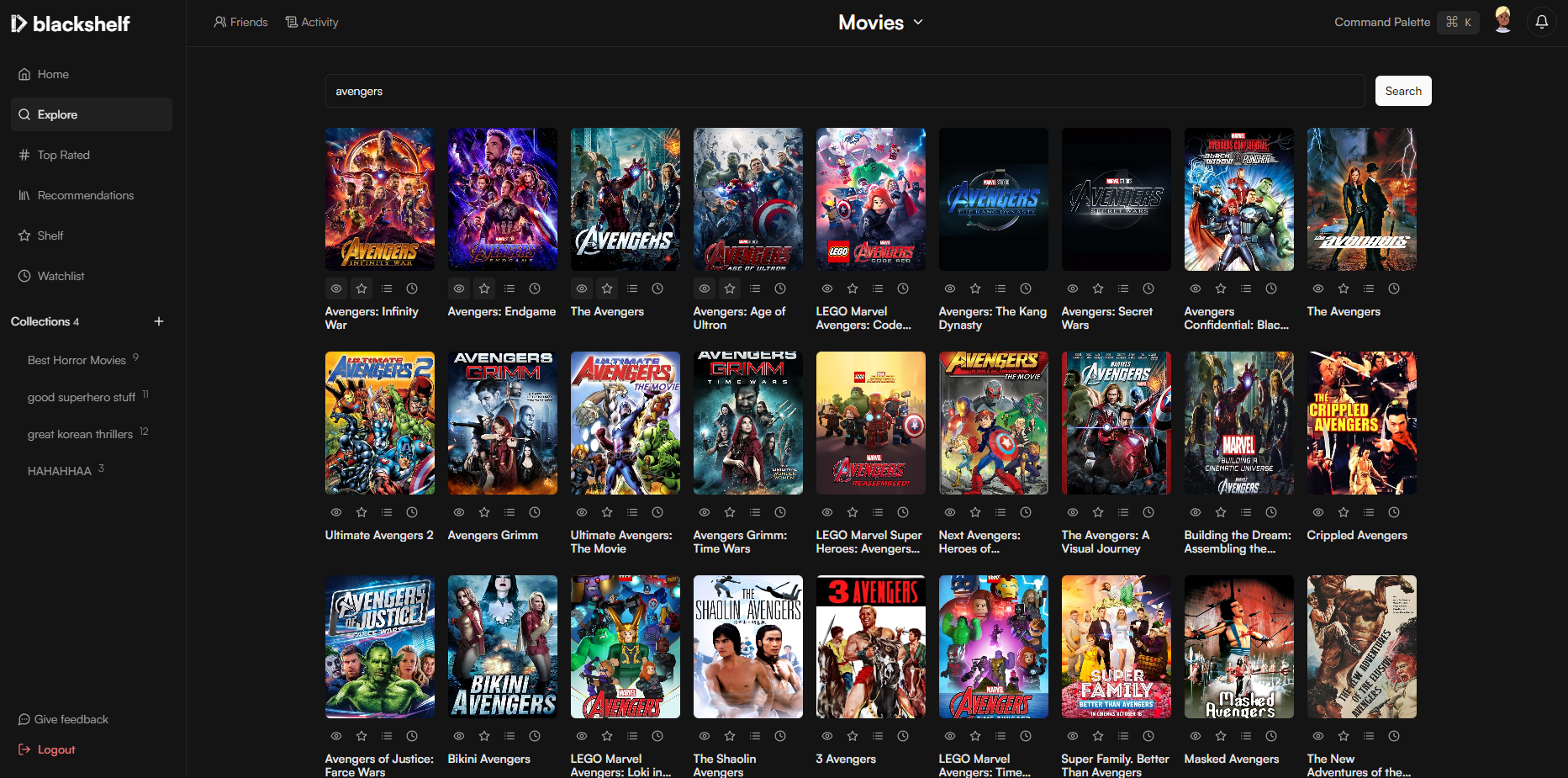Screen dimensions: 1568x778
Task: Star Avengers: Endgame
Action: [484, 288]
